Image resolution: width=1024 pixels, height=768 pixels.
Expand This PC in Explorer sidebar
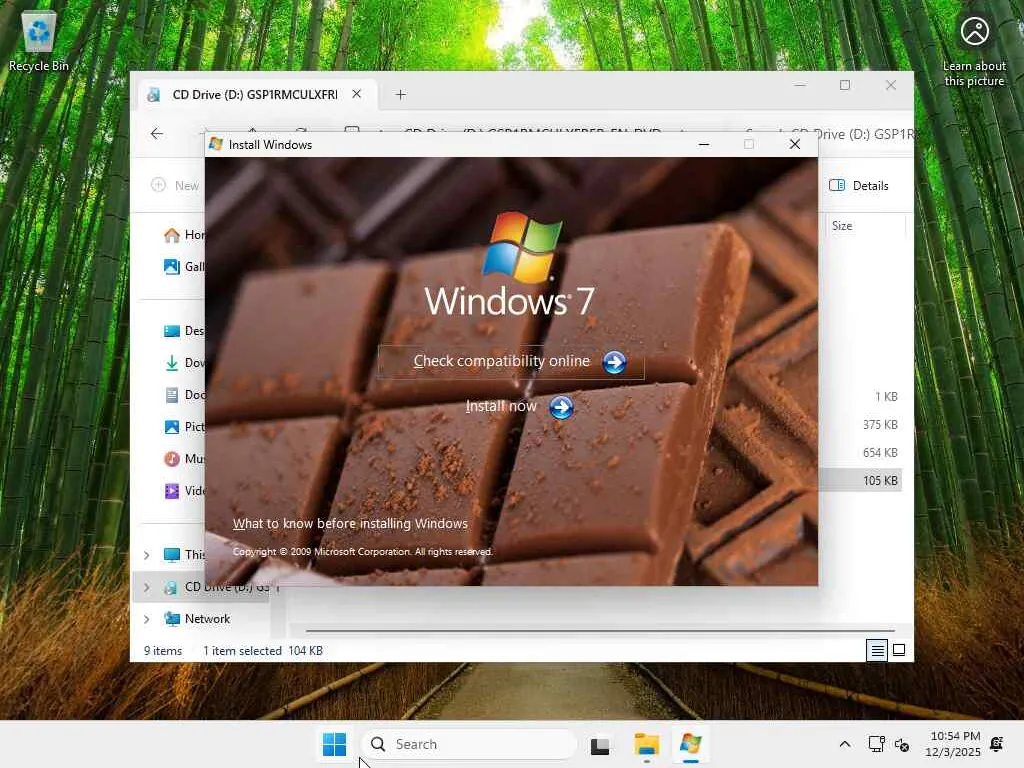click(x=147, y=555)
